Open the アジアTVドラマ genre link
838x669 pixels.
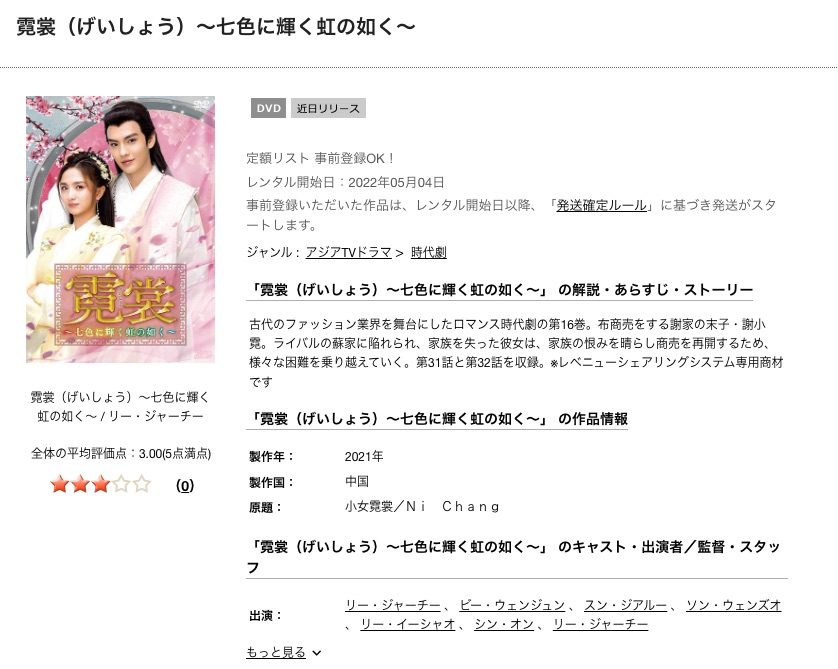(x=348, y=252)
